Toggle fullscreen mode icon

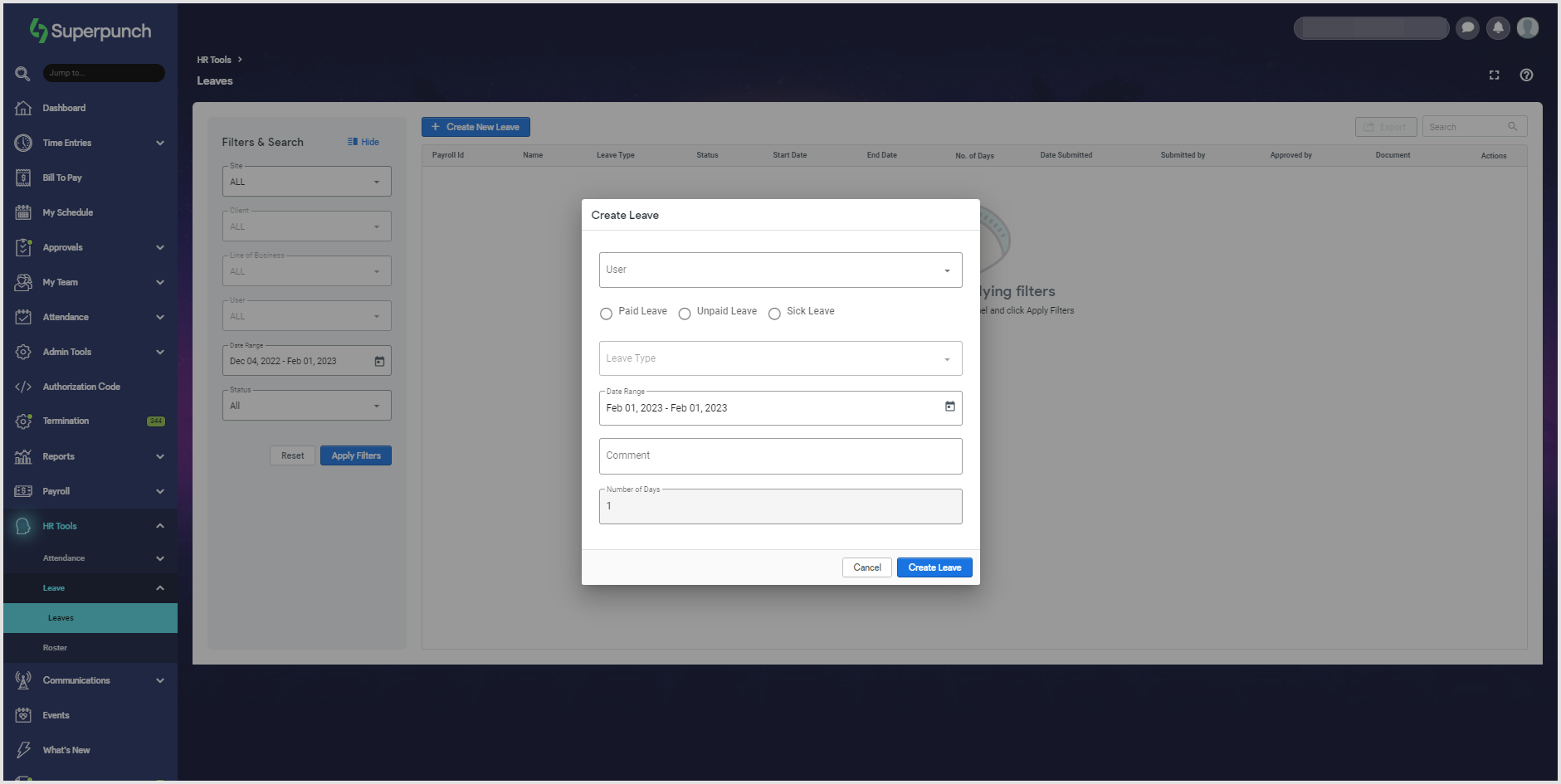pyautogui.click(x=1494, y=75)
